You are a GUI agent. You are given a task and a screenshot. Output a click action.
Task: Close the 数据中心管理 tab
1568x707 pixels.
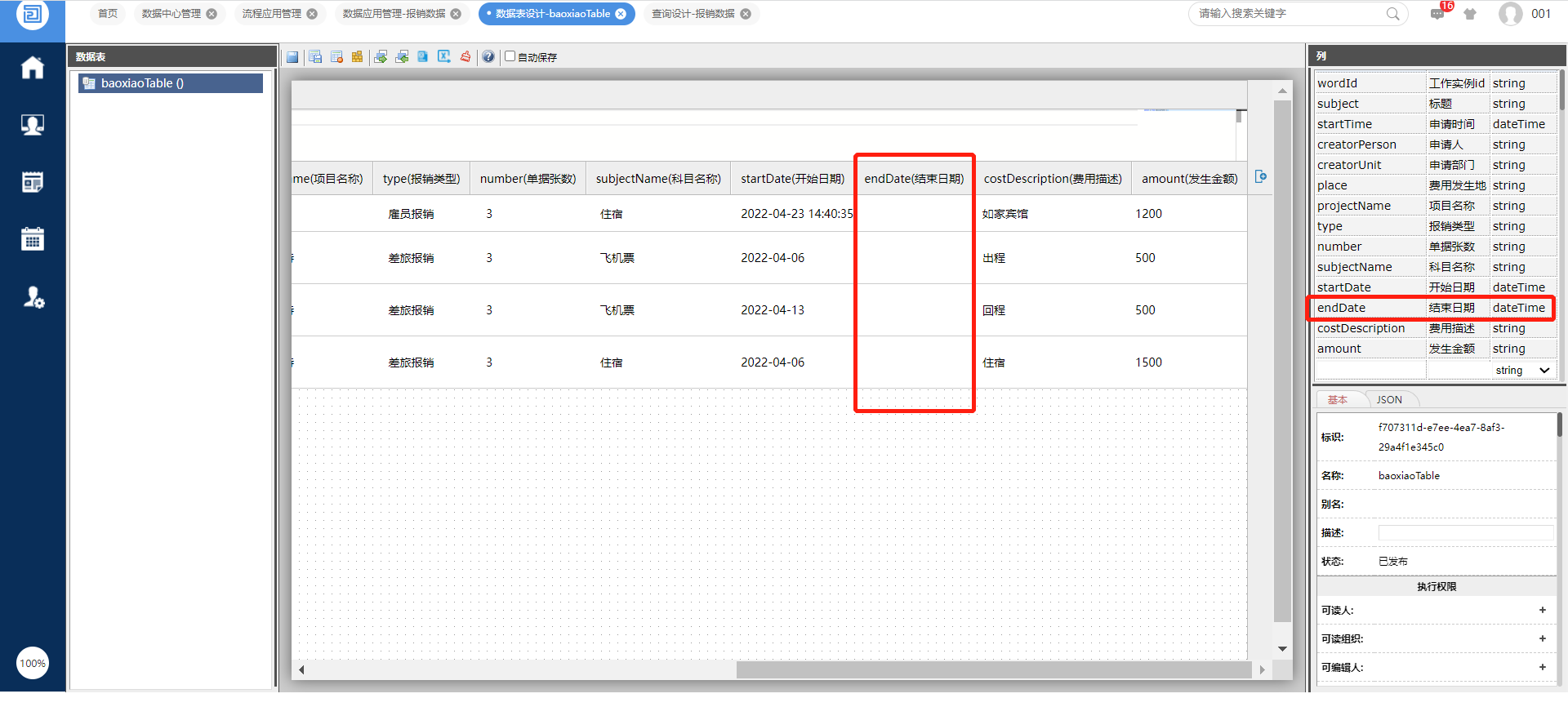(x=212, y=14)
